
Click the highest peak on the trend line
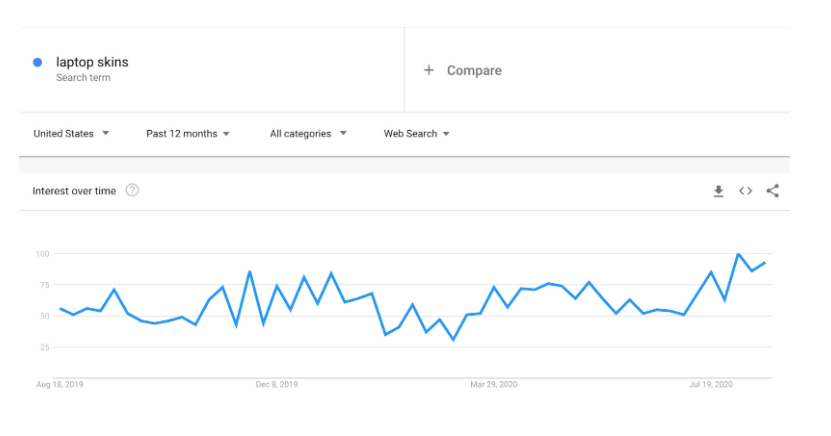point(738,255)
